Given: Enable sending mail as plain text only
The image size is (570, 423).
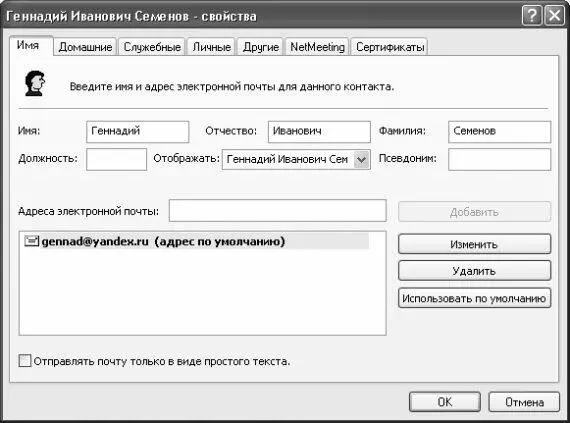Looking at the screenshot, I should coord(25,361).
